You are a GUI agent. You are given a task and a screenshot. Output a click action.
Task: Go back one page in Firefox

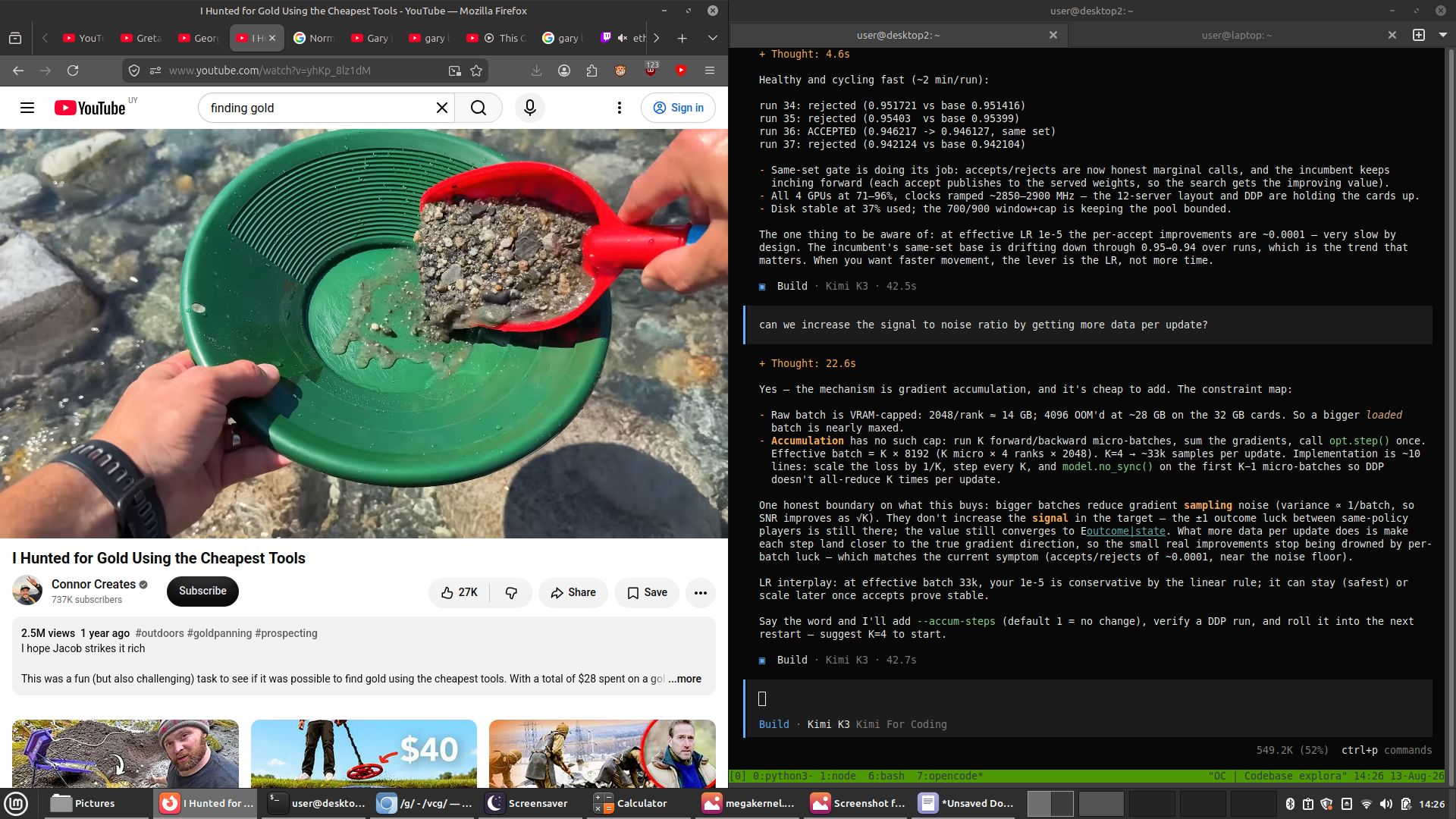click(18, 71)
